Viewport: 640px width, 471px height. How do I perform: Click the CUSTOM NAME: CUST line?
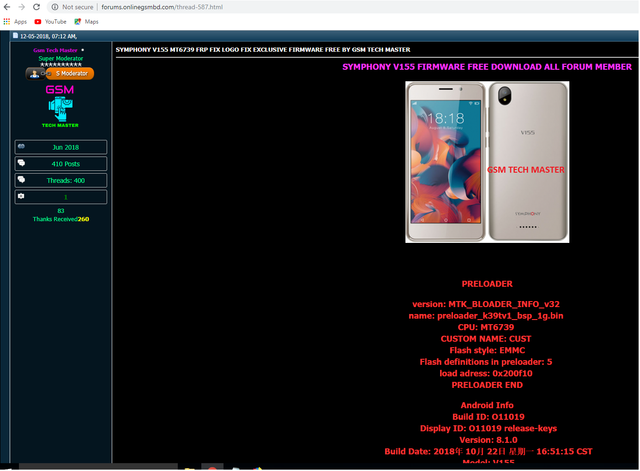[486, 339]
